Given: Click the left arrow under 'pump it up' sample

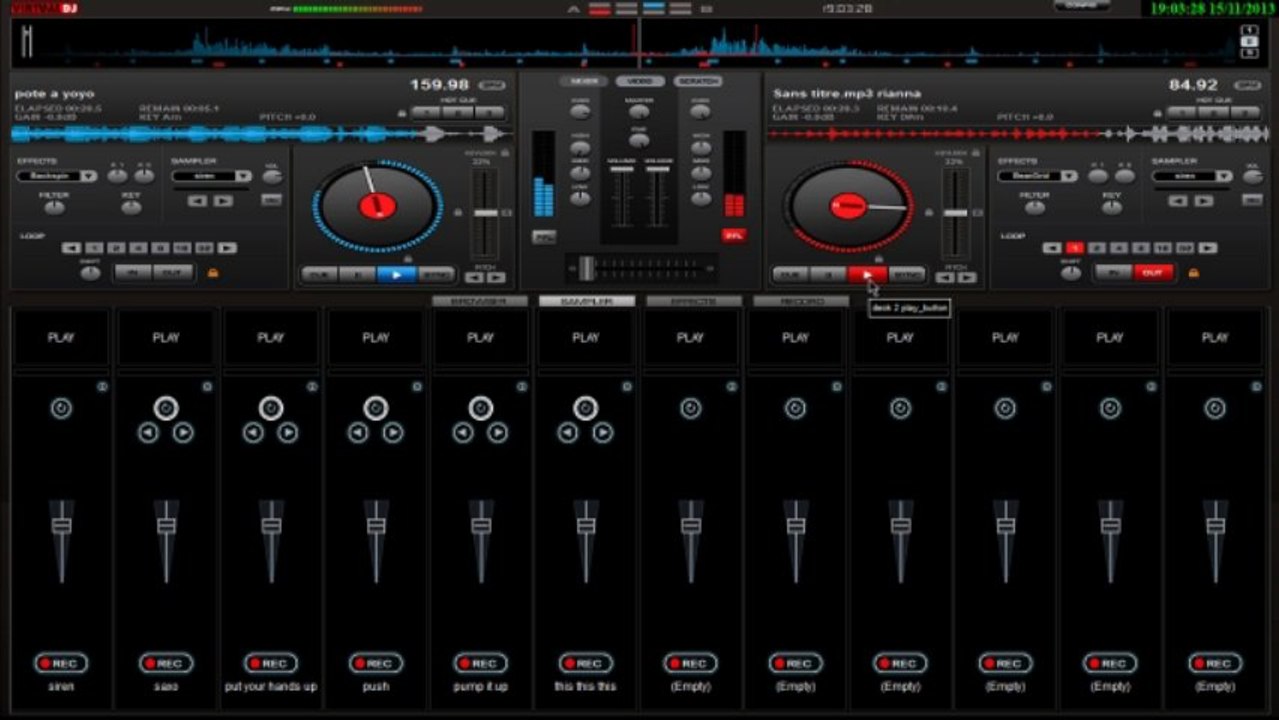Looking at the screenshot, I should tap(463, 433).
